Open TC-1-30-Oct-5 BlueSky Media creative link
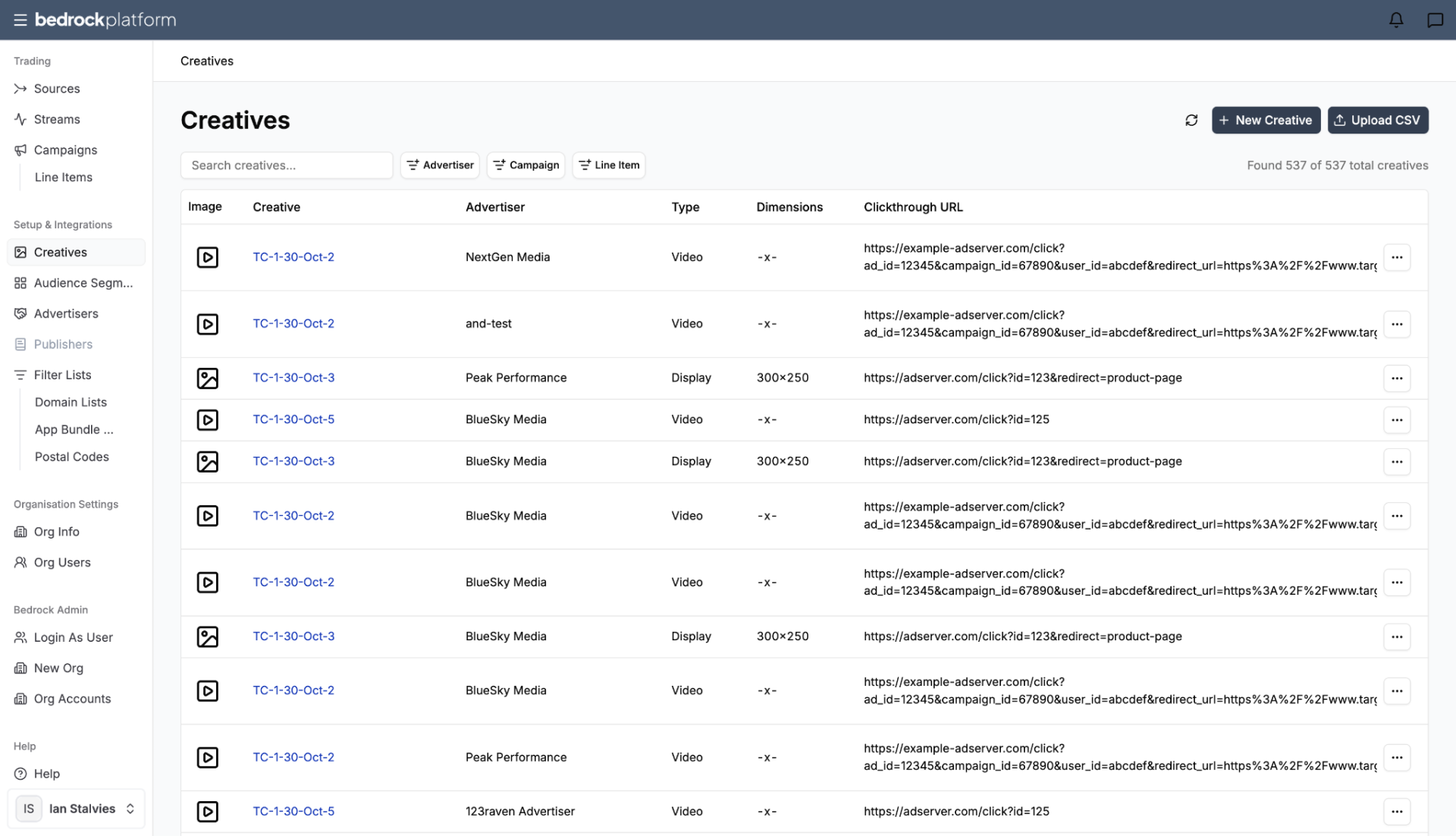Screen dimensions: 1456x836 pos(293,420)
